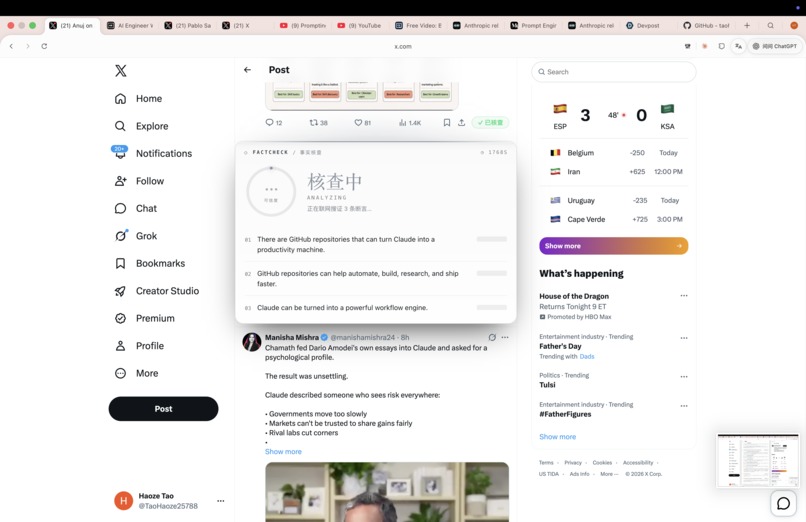The height and width of the screenshot is (522, 806).
Task: Open Premium page
Action: pyautogui.click(x=144, y=319)
